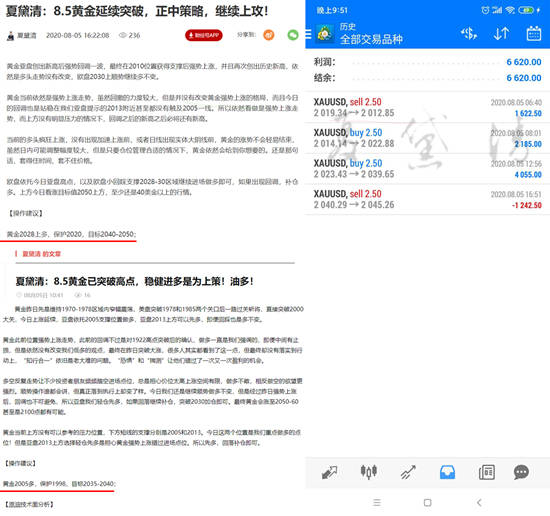Select the History inbox tab icon

tap(447, 472)
